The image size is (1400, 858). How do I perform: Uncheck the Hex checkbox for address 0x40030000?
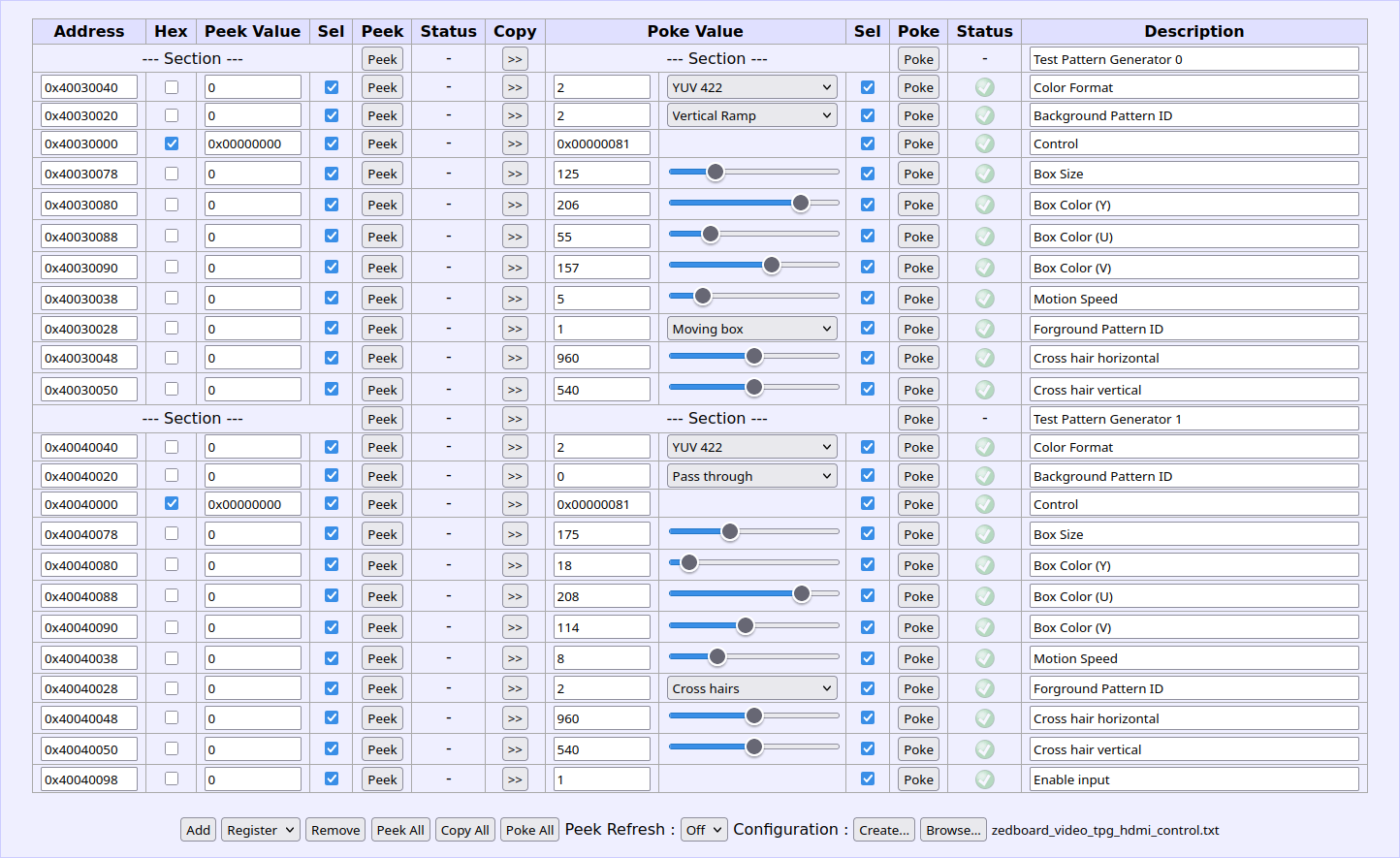pyautogui.click(x=172, y=143)
